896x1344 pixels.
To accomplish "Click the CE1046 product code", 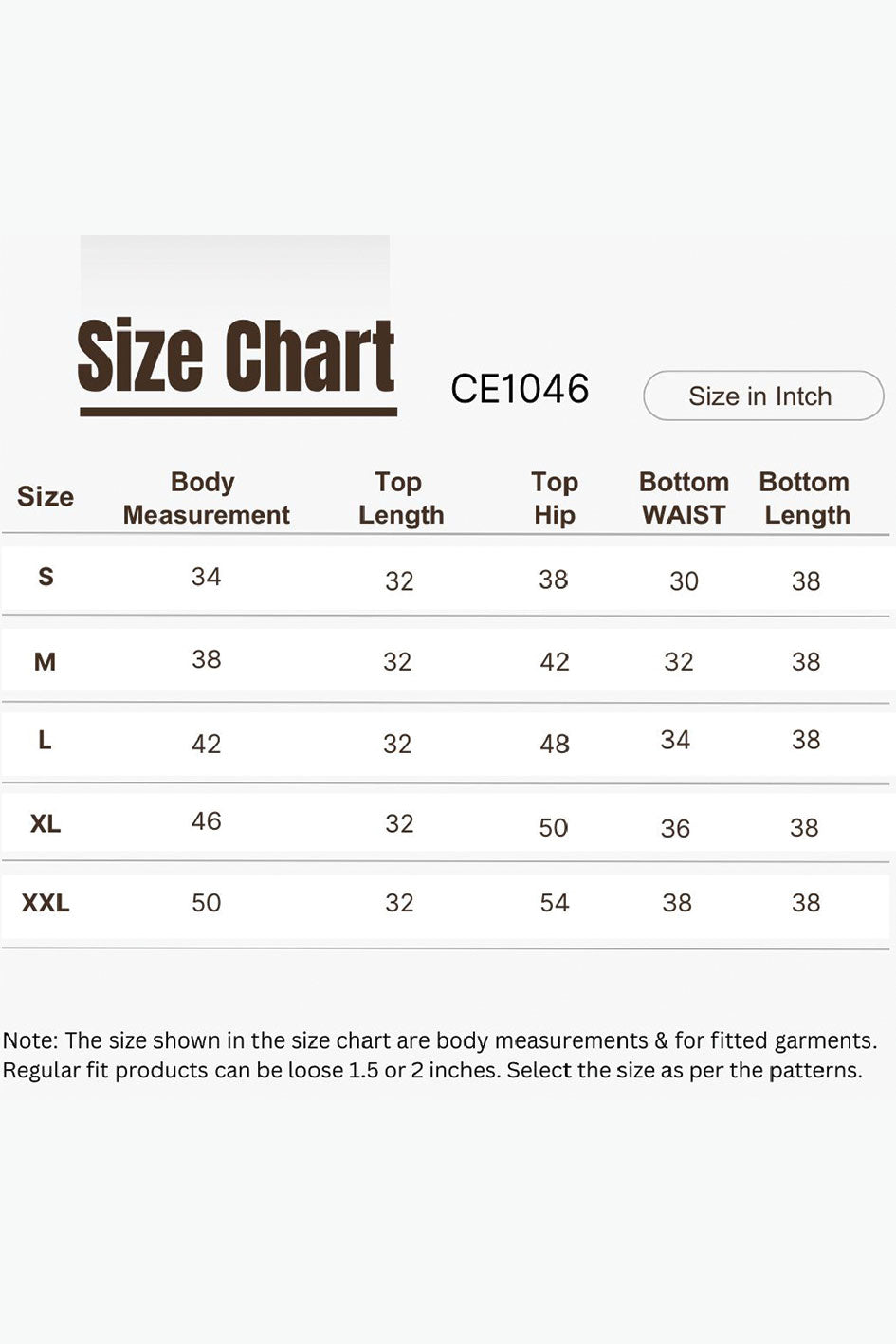I will click(520, 389).
